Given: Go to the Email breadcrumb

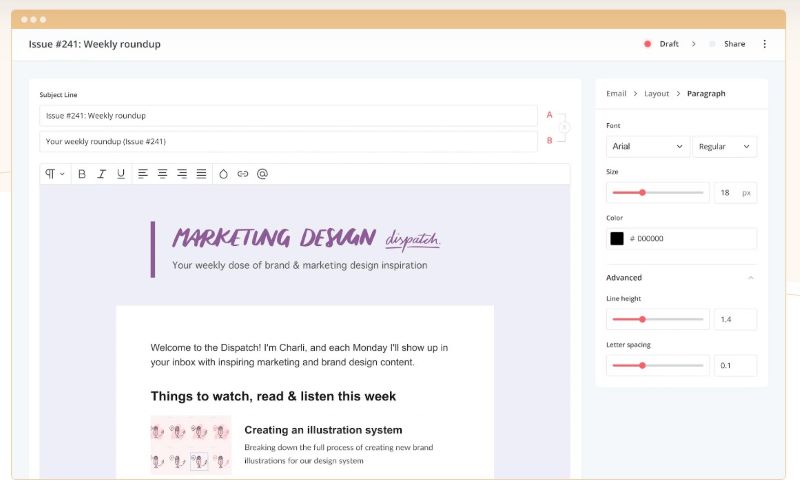Looking at the screenshot, I should pos(616,94).
